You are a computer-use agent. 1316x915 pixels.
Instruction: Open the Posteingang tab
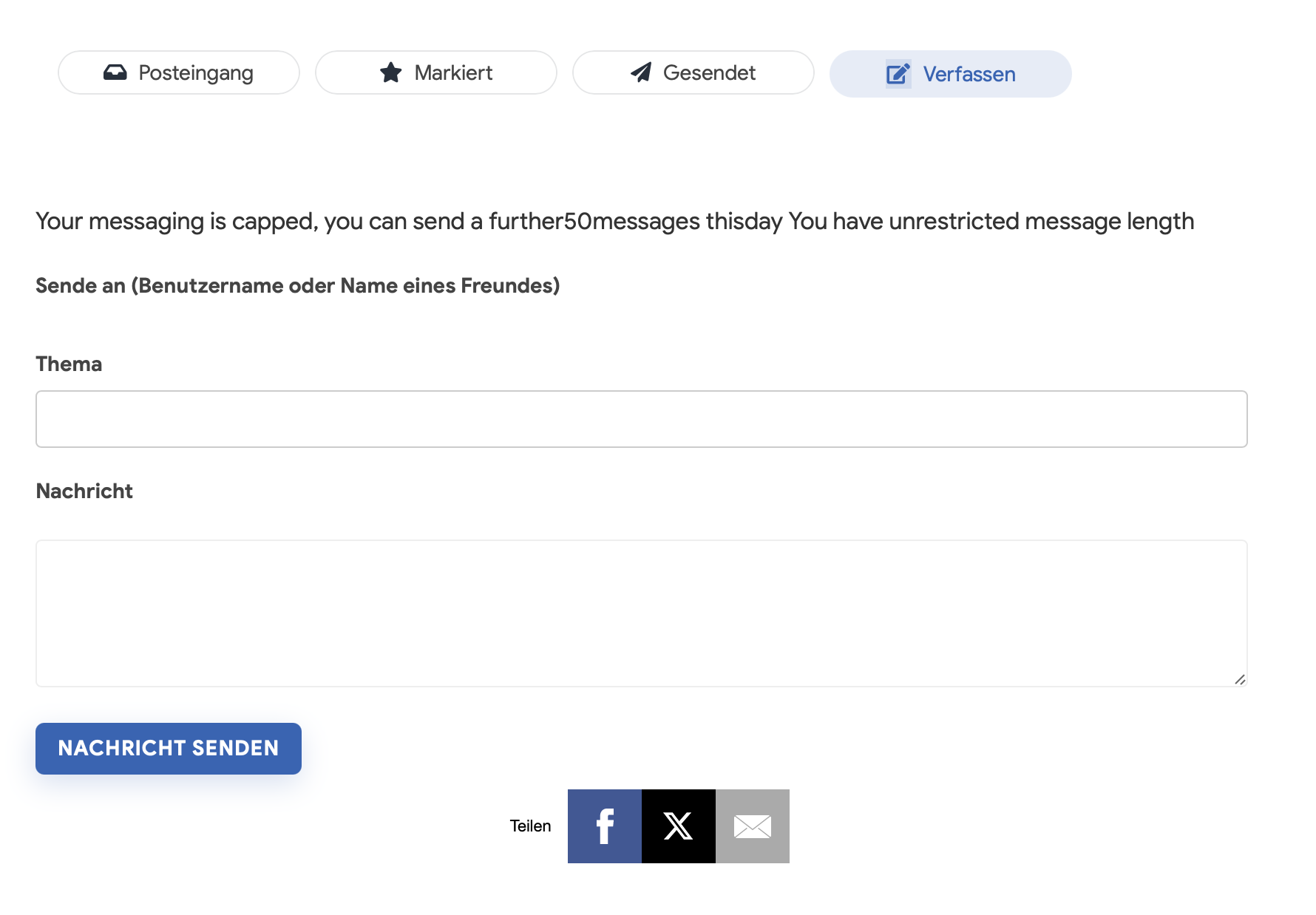pos(179,72)
